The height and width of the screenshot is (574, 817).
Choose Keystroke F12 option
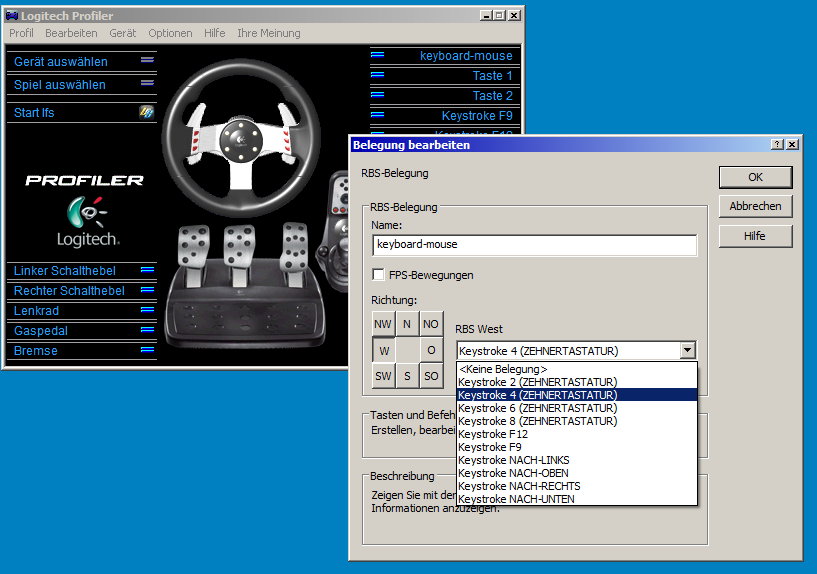(x=577, y=434)
